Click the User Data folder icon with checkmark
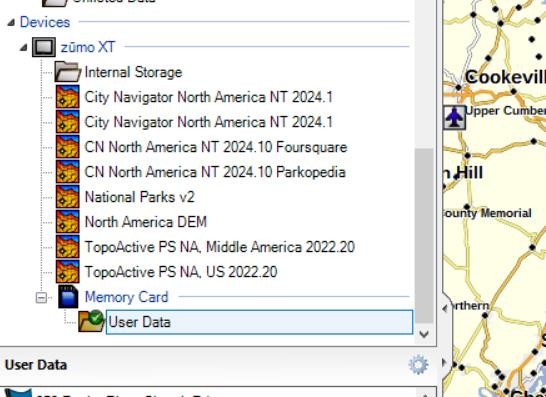 coord(91,321)
